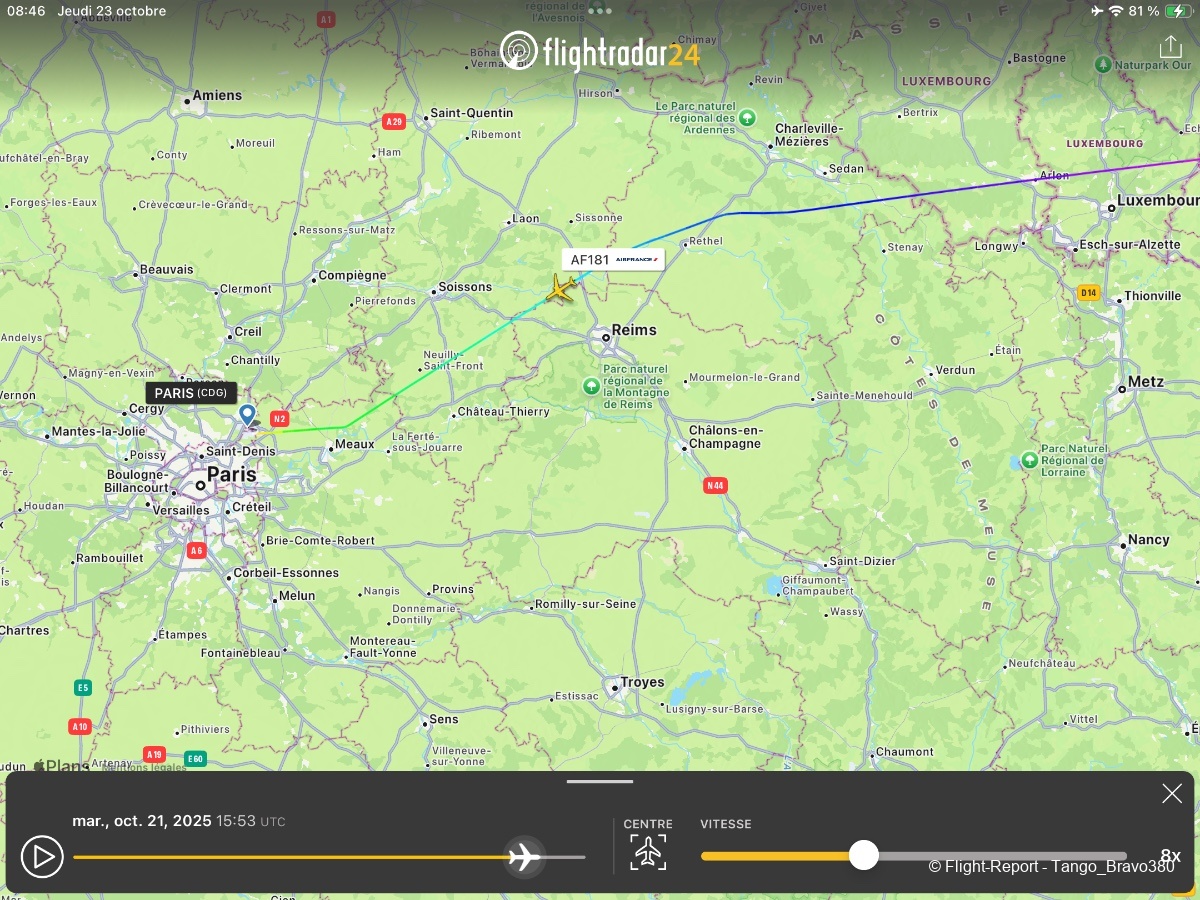Tap the Apple Plans legal link
The height and width of the screenshot is (900, 1200).
point(143,768)
